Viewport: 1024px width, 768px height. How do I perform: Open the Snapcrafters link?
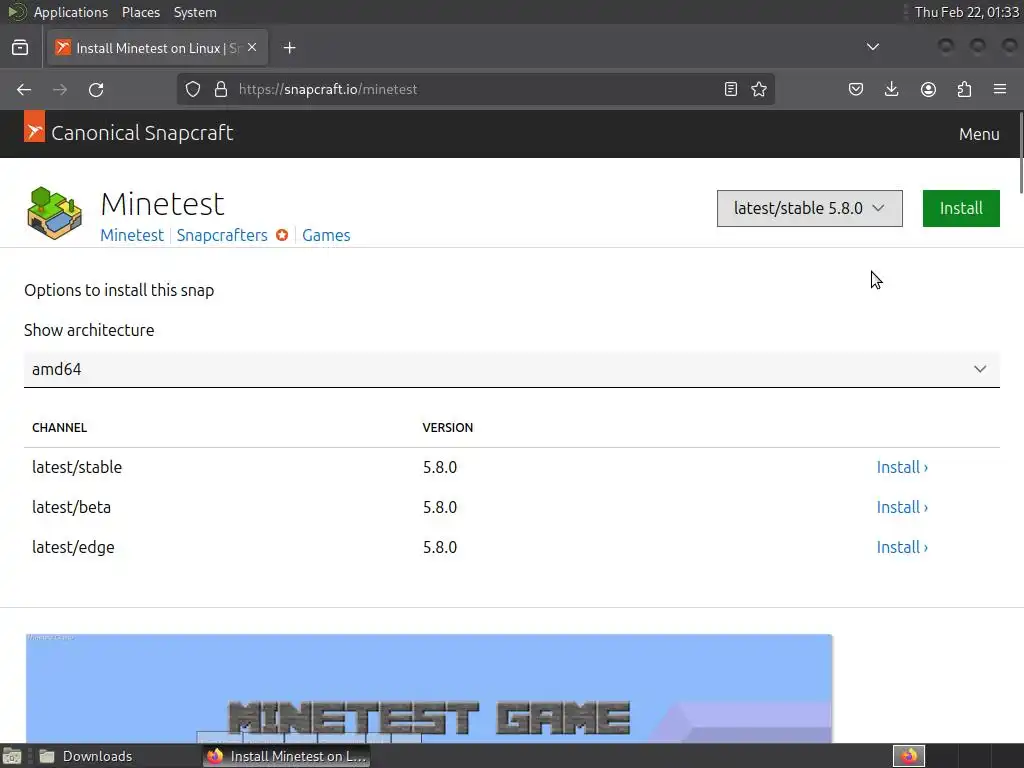222,235
